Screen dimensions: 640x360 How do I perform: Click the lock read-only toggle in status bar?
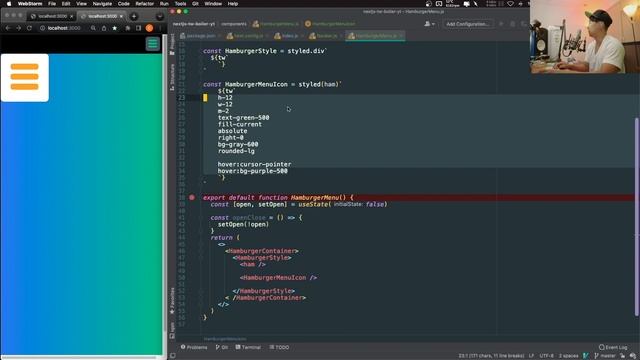tap(622, 356)
